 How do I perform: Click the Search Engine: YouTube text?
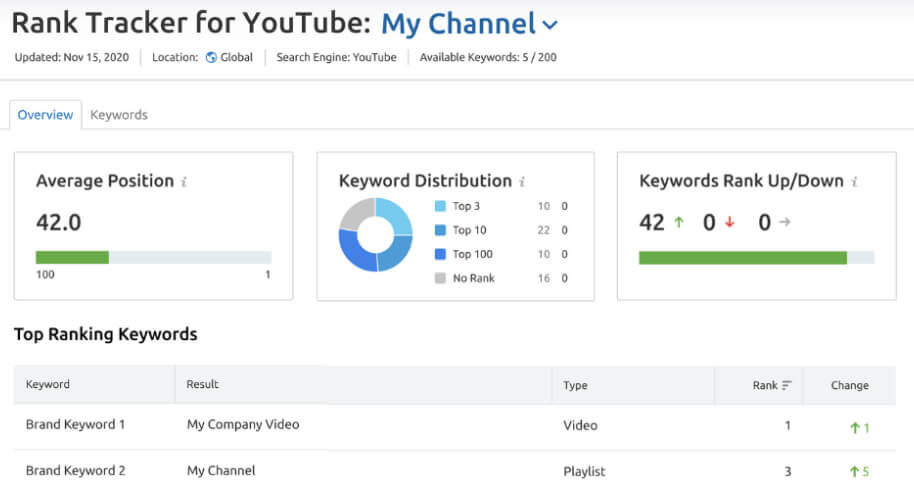336,57
